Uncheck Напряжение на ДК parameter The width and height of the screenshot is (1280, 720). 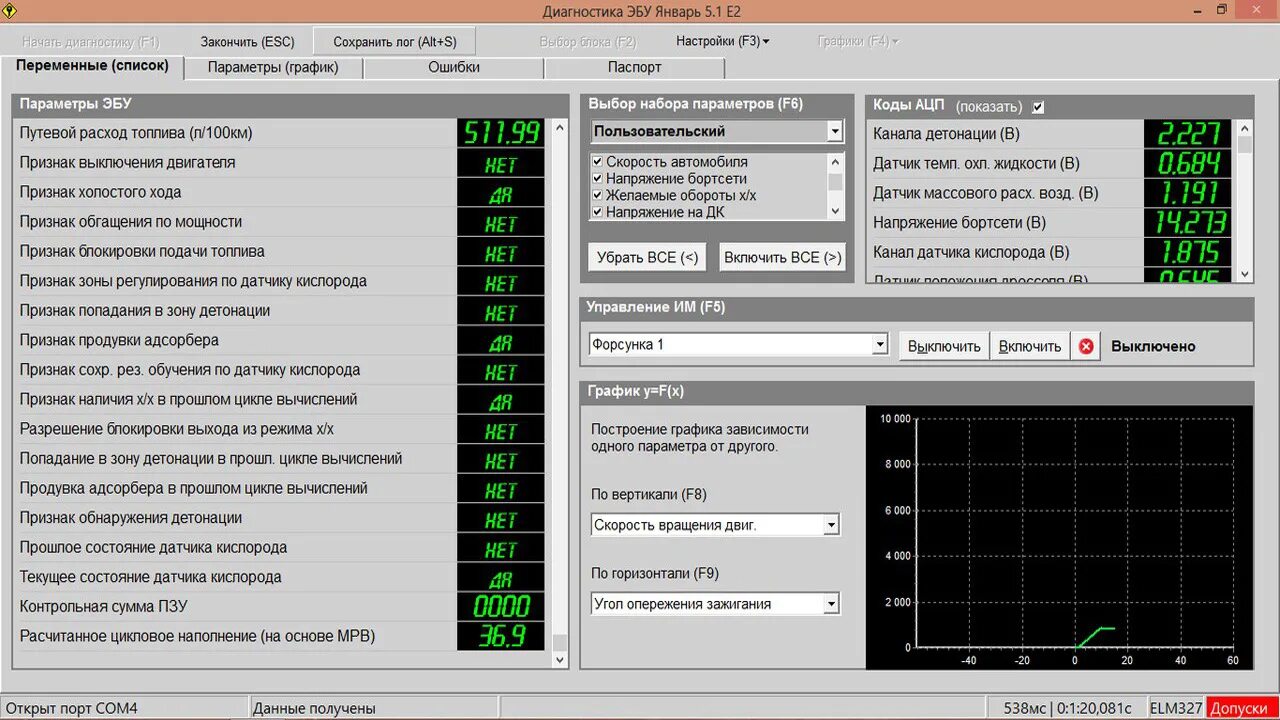(x=597, y=212)
